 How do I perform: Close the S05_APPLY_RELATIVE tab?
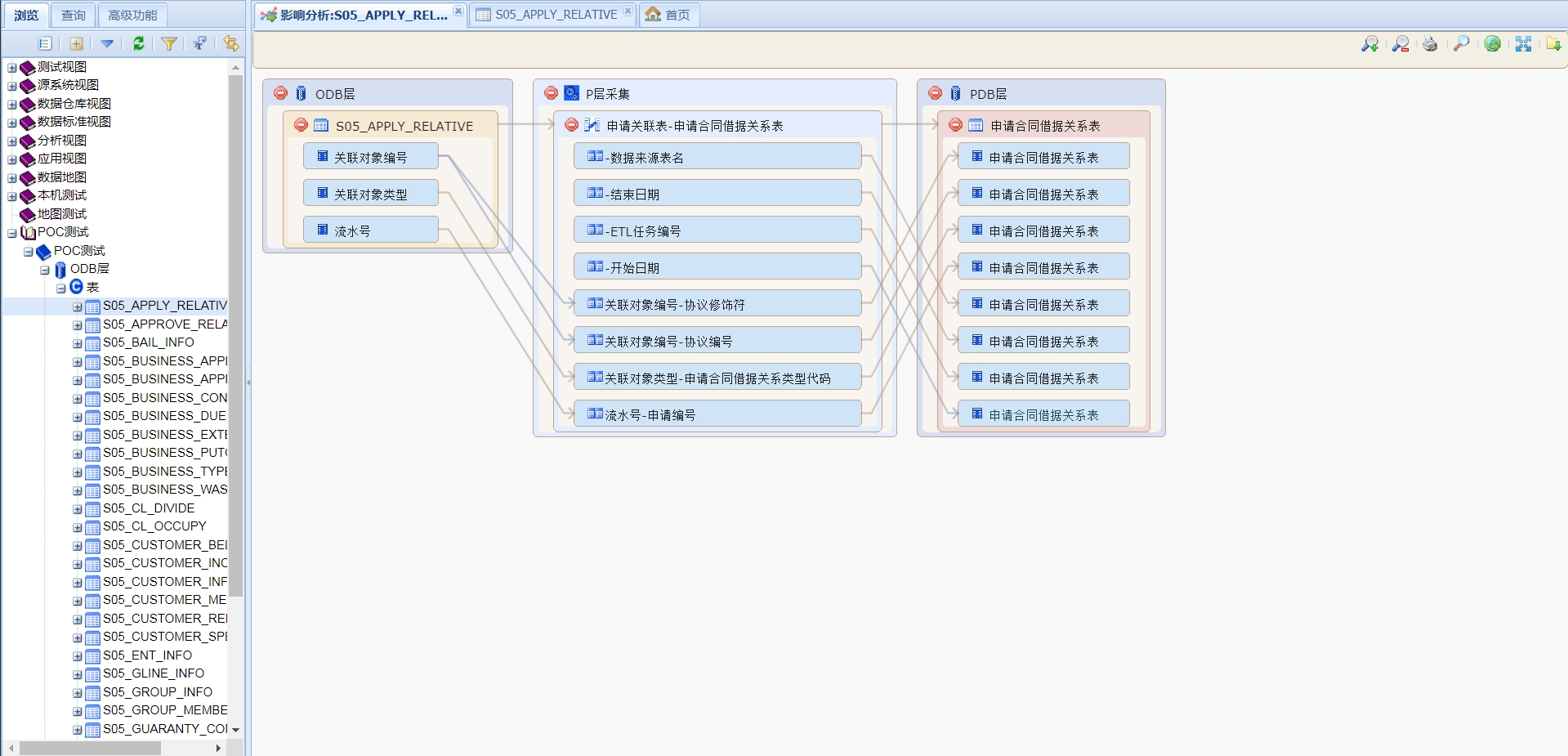click(628, 11)
